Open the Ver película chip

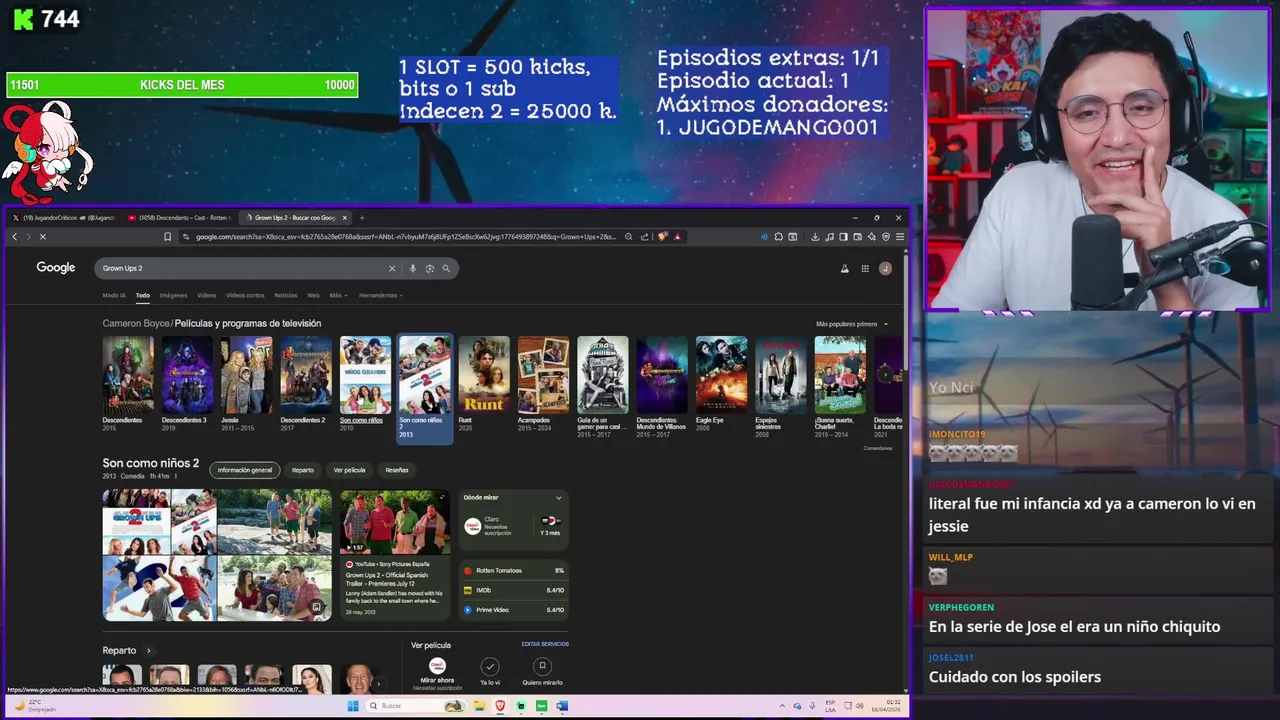coord(349,470)
